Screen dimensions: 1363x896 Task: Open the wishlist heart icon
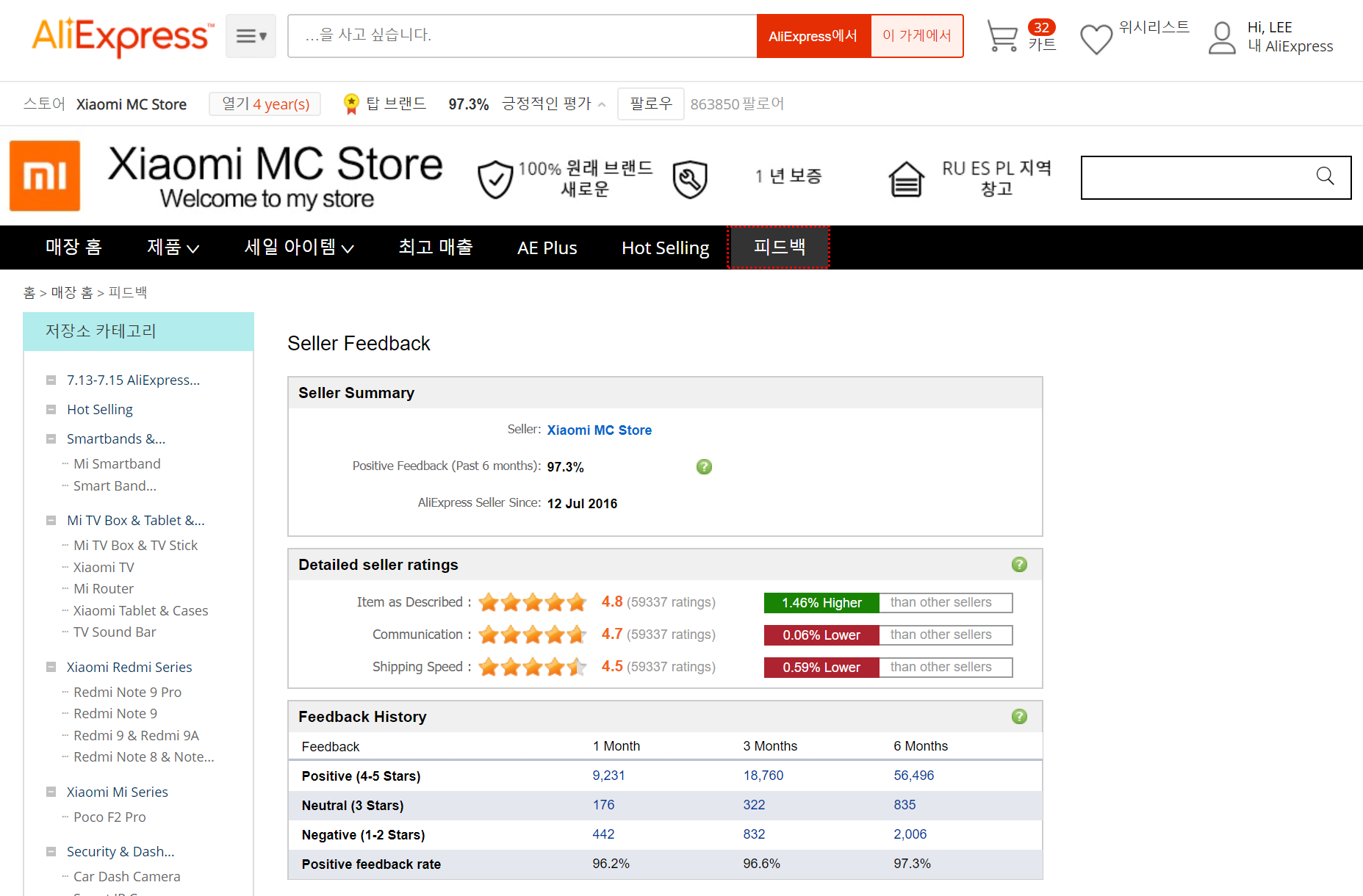coord(1096,39)
